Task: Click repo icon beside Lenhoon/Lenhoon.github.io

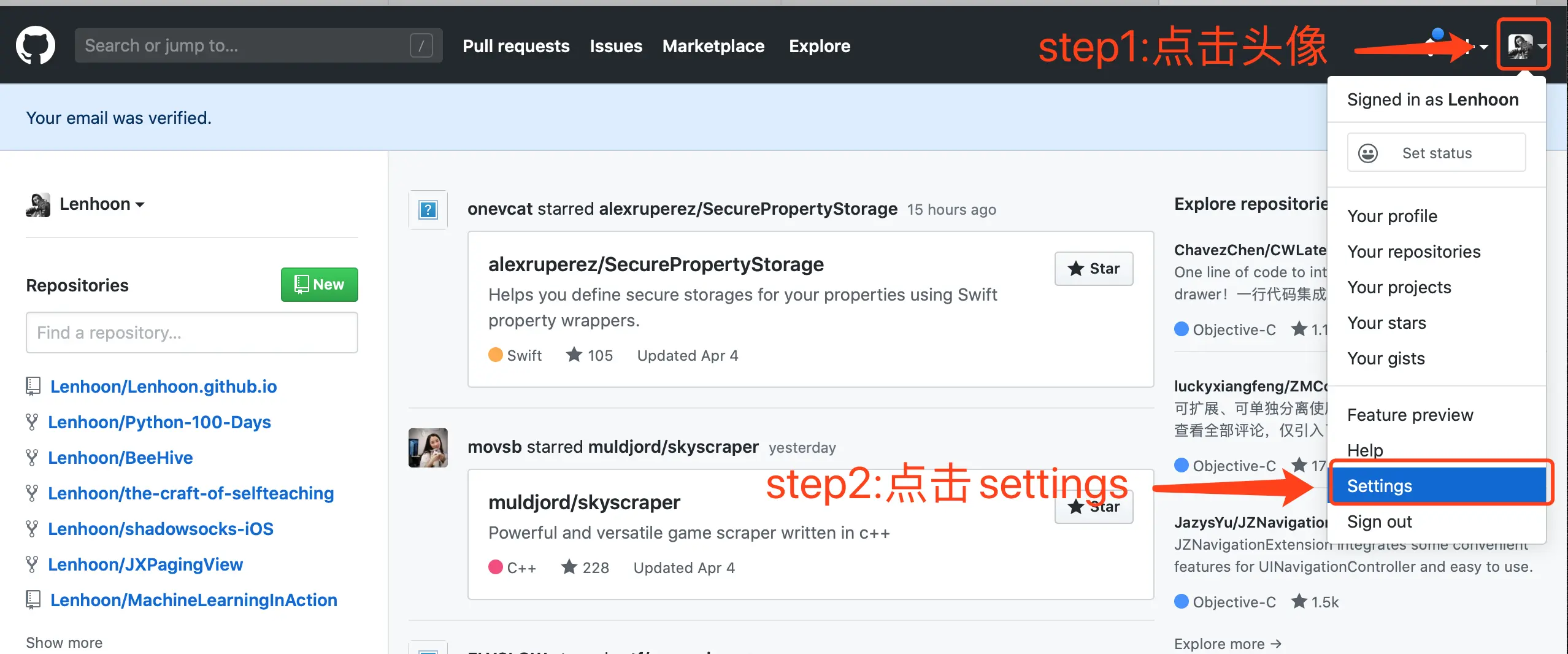Action: 33,386
